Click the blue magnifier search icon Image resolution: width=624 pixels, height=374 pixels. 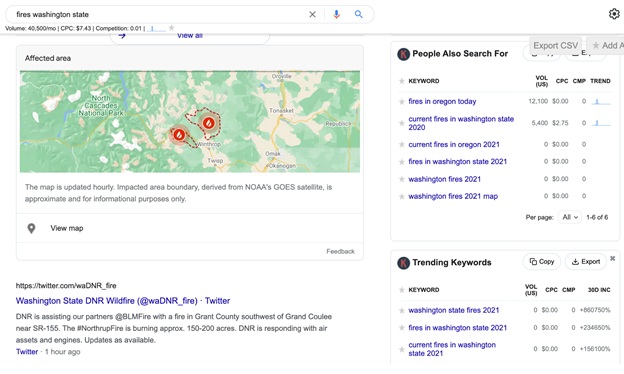(x=359, y=14)
